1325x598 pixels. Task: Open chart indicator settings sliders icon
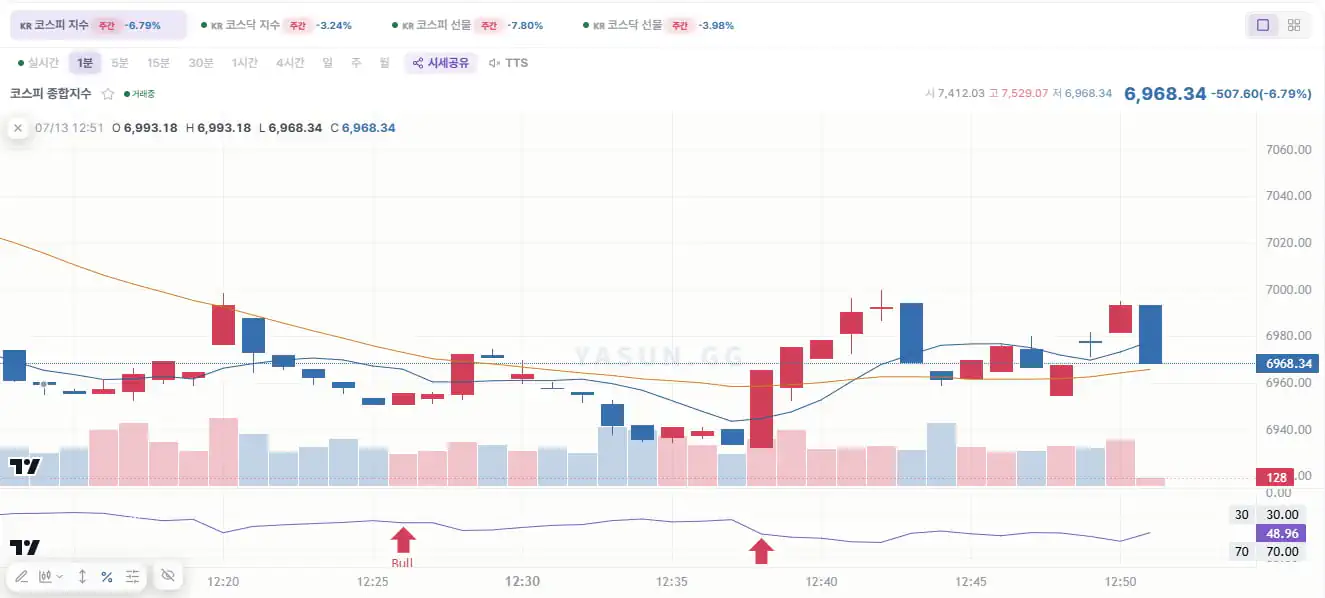133,576
